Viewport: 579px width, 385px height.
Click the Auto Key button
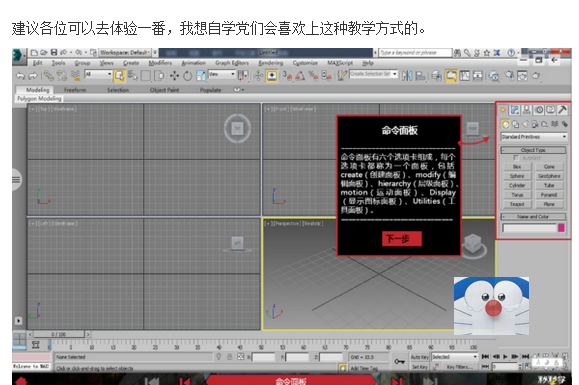pyautogui.click(x=420, y=357)
